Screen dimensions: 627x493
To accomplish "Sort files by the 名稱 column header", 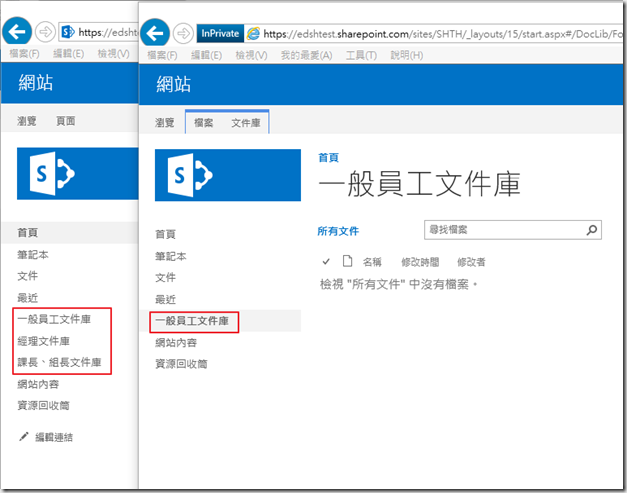I will 372,261.
